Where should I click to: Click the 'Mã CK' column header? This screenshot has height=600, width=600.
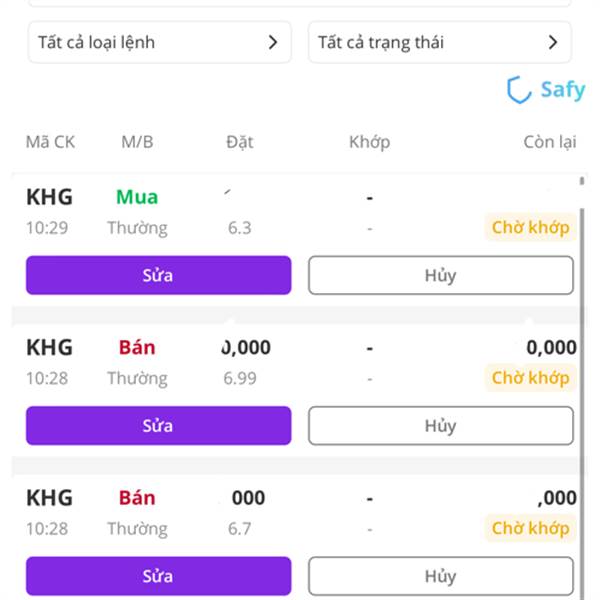50,142
